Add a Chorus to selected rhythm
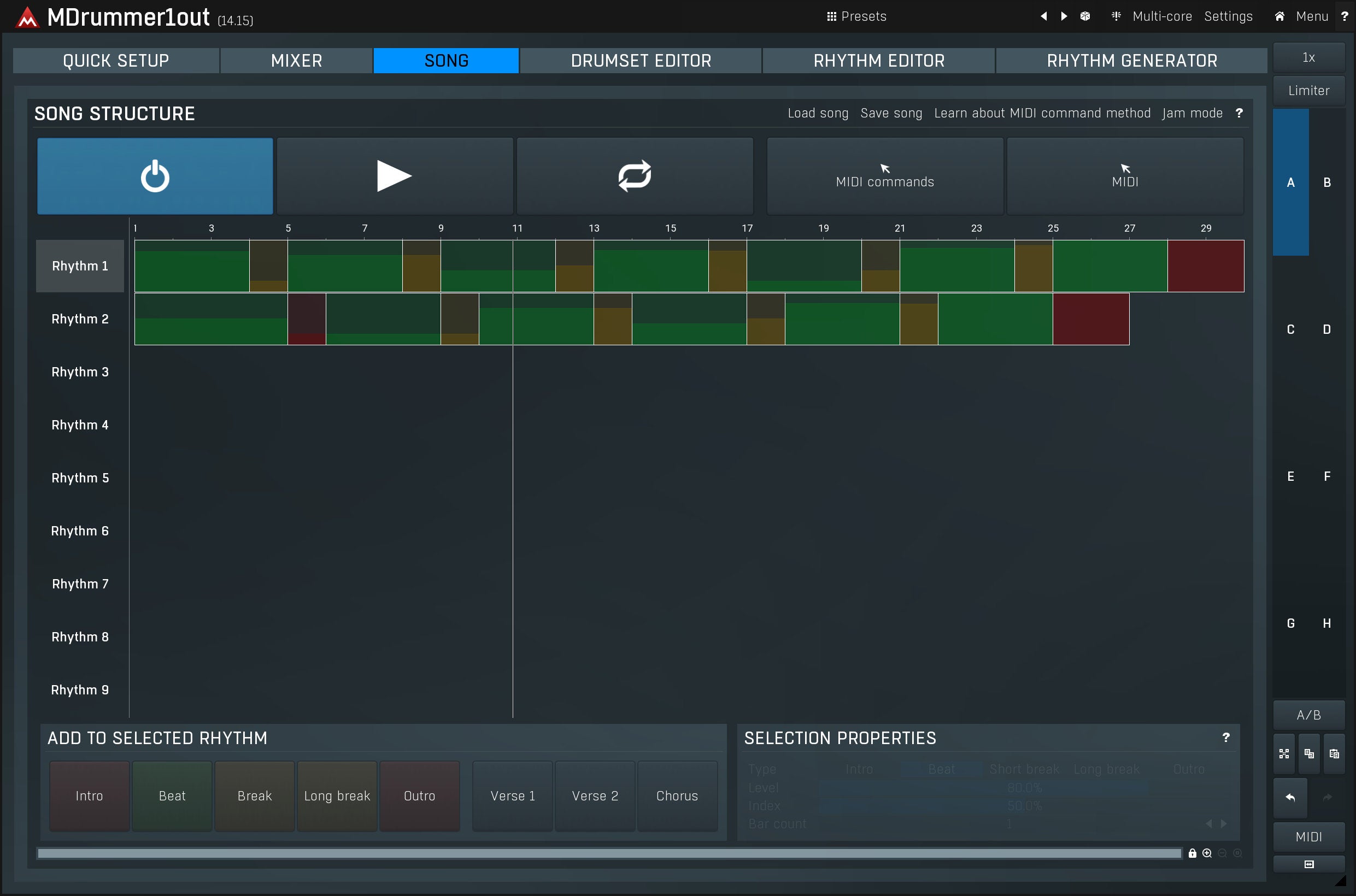Viewport: 1356px width, 896px height. click(x=677, y=796)
